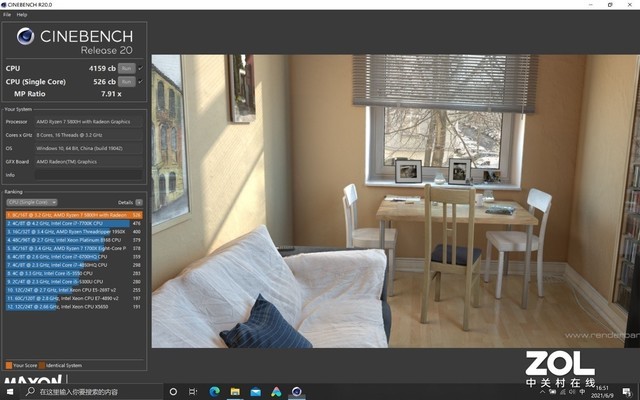
Task: Toggle the checkbox beside the CPU test
Action: coord(140,68)
